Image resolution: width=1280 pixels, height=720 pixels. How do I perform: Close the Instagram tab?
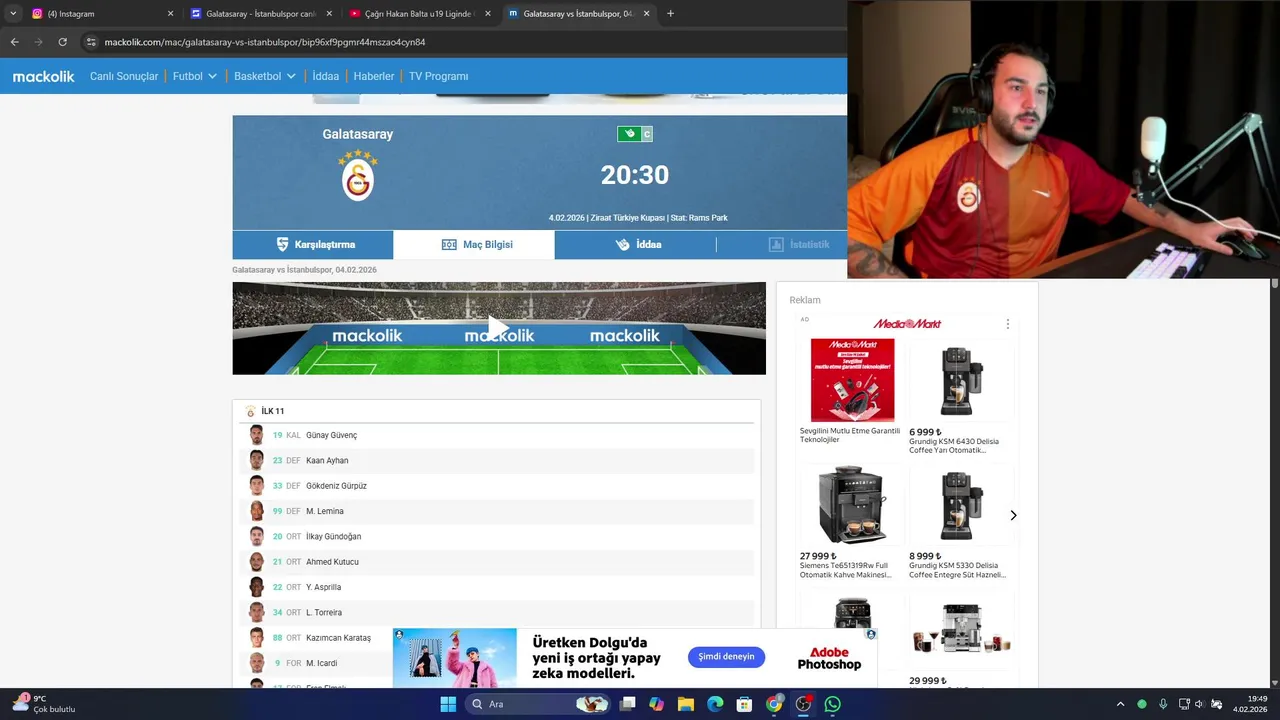click(x=170, y=14)
